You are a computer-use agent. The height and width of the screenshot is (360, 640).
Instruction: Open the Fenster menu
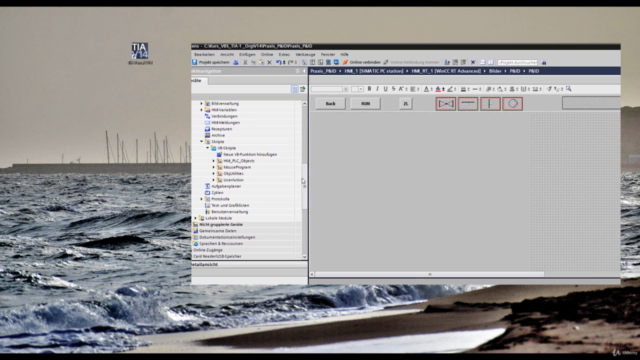(328, 54)
